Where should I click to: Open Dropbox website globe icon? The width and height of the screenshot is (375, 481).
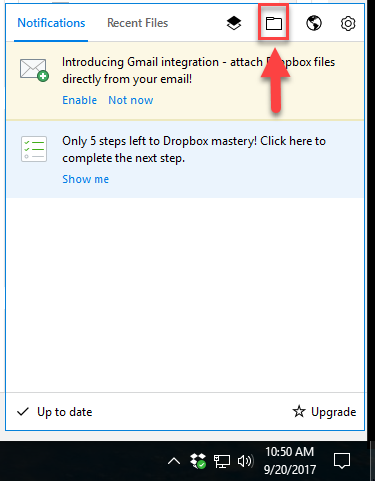pyautogui.click(x=314, y=23)
